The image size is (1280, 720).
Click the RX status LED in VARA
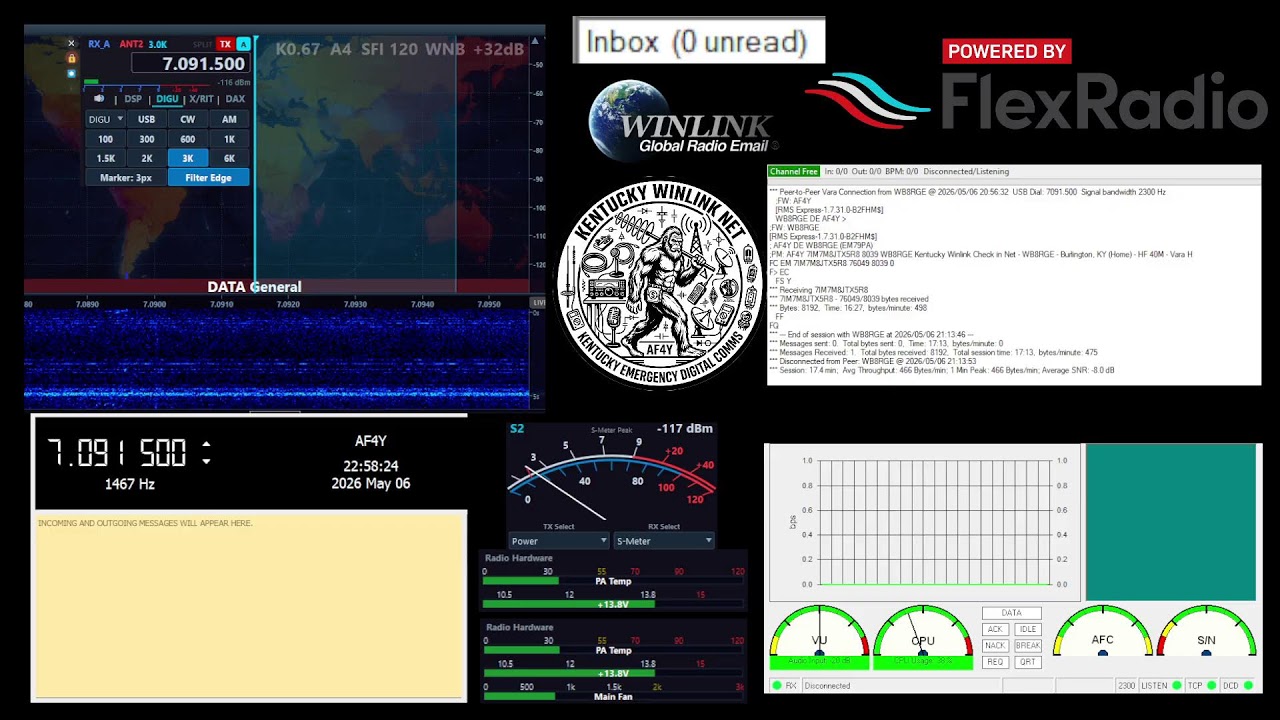[x=776, y=685]
